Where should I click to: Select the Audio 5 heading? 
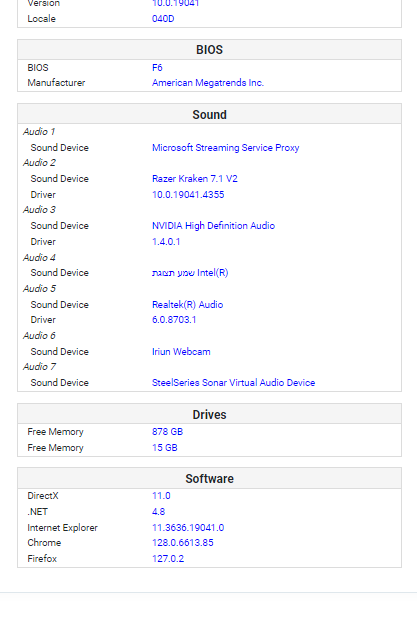click(39, 289)
